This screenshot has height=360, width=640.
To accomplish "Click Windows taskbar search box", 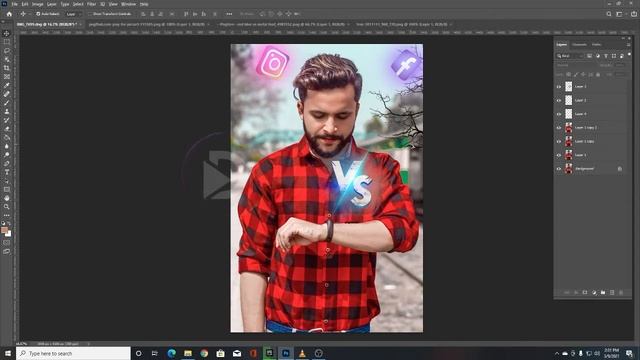I will (x=73, y=353).
